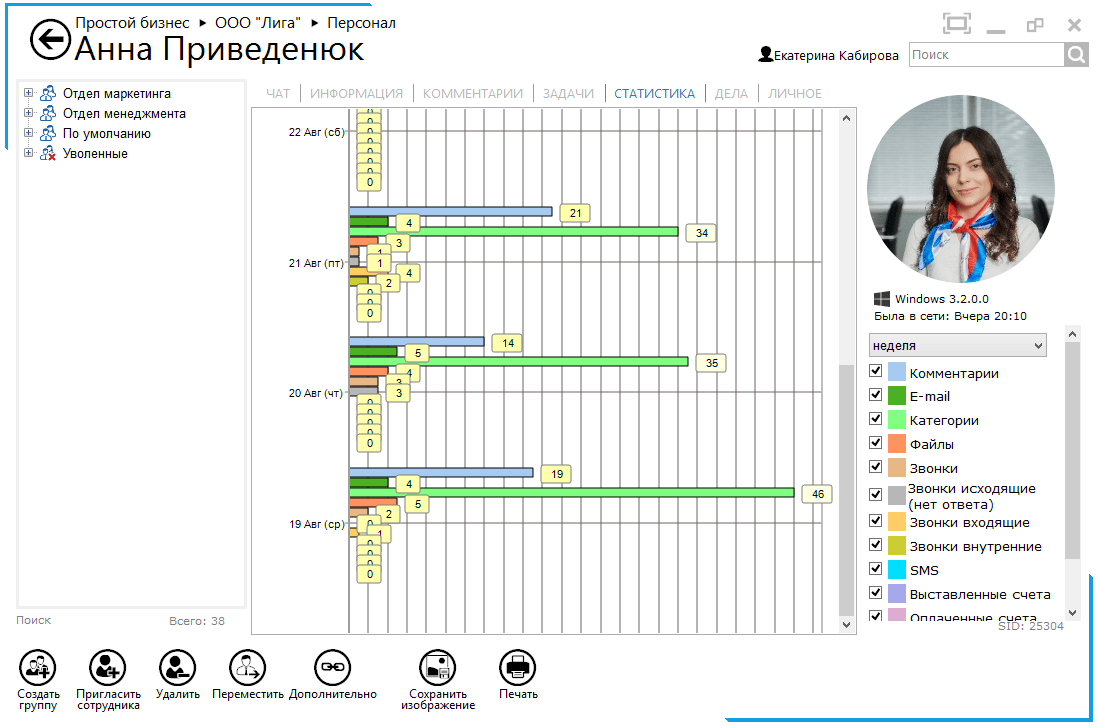The image size is (1097, 726).
Task: Uncheck the Комментарии checkbox
Action: point(876,371)
